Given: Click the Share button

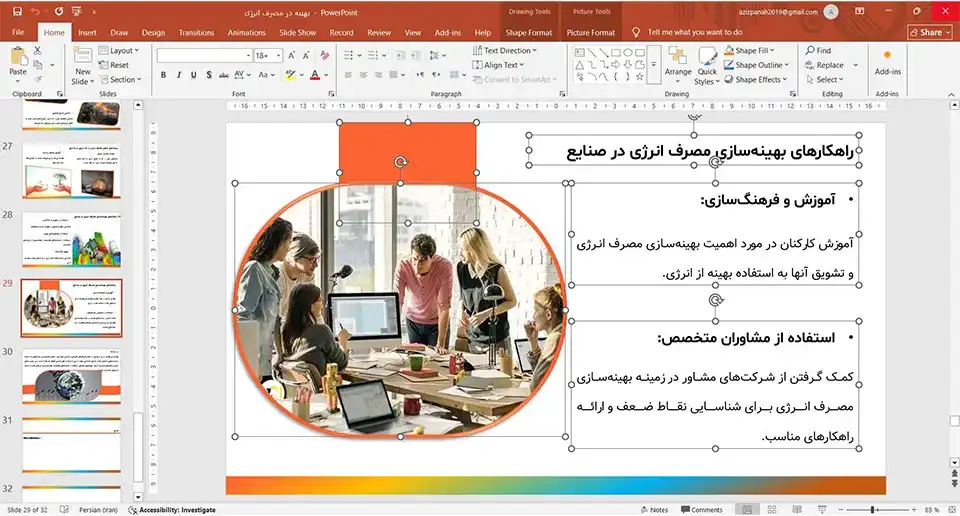Looking at the screenshot, I should click(x=929, y=32).
